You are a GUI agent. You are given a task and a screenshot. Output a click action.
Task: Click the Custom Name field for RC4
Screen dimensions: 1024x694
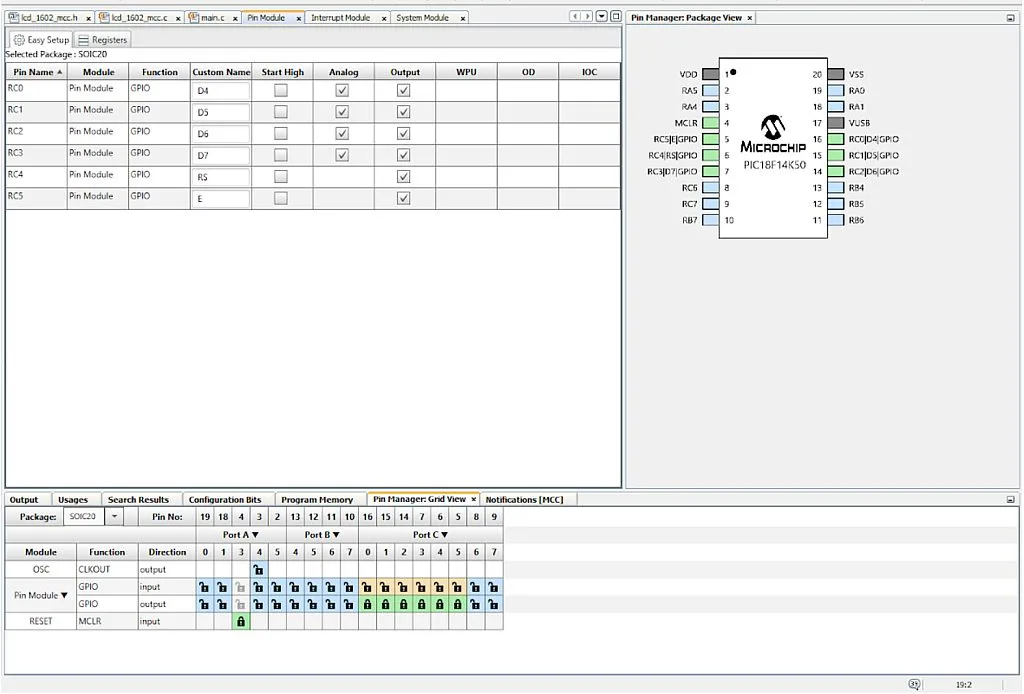[221, 177]
